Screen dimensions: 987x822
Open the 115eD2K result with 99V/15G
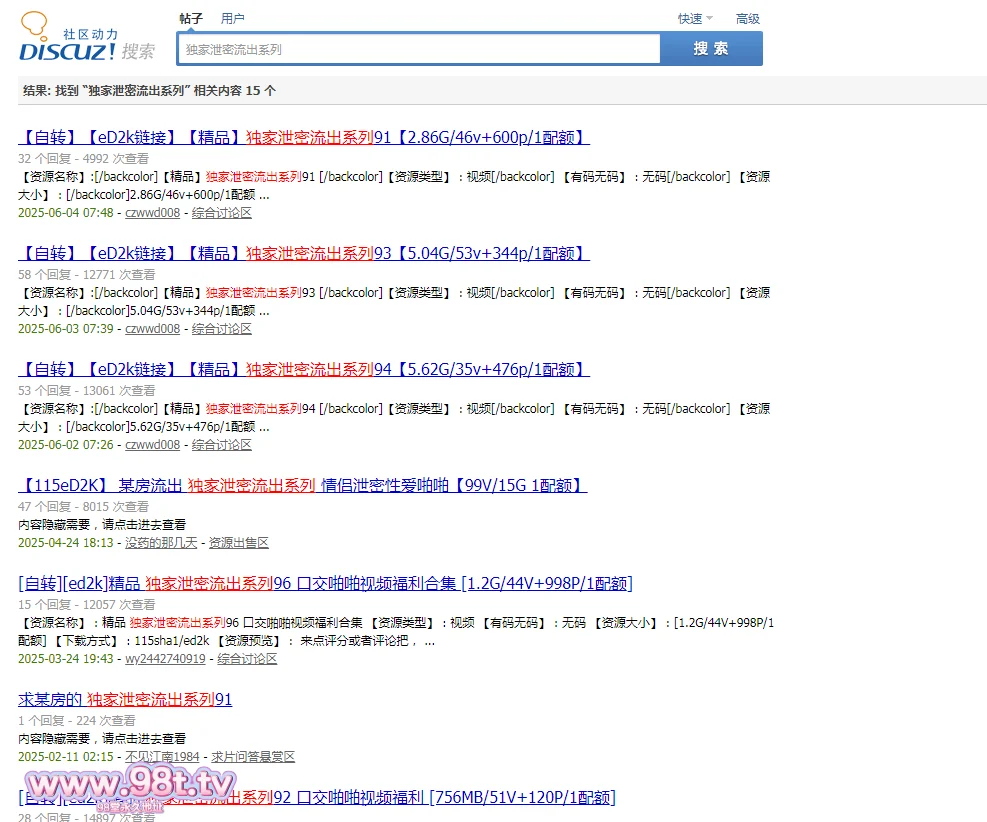302,486
